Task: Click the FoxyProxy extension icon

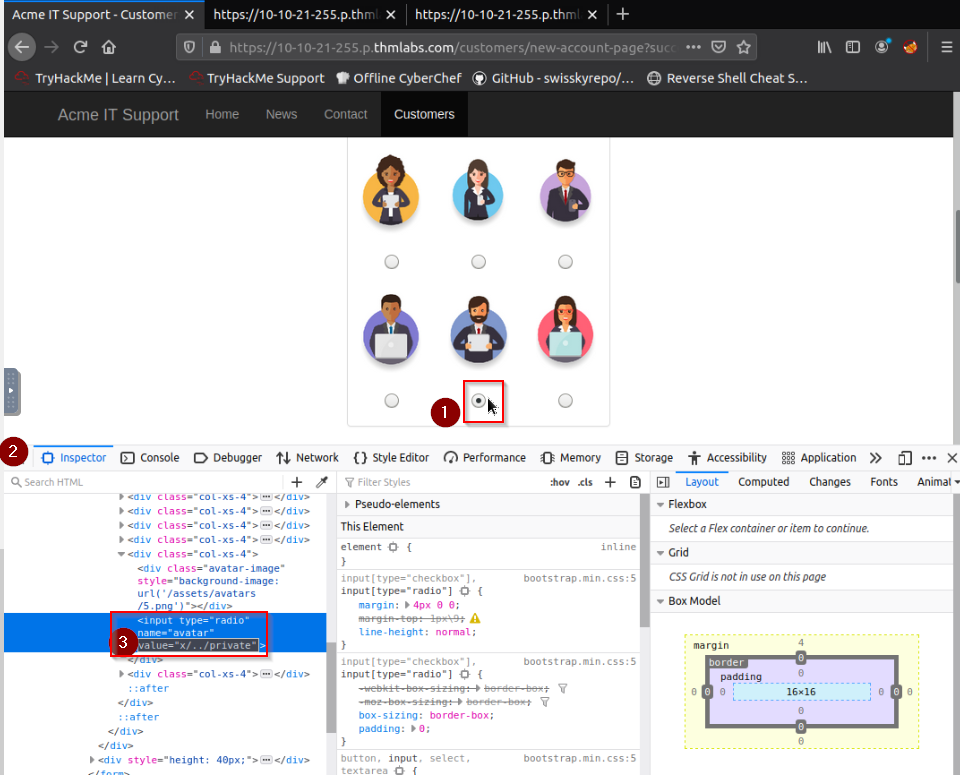Action: [x=910, y=47]
